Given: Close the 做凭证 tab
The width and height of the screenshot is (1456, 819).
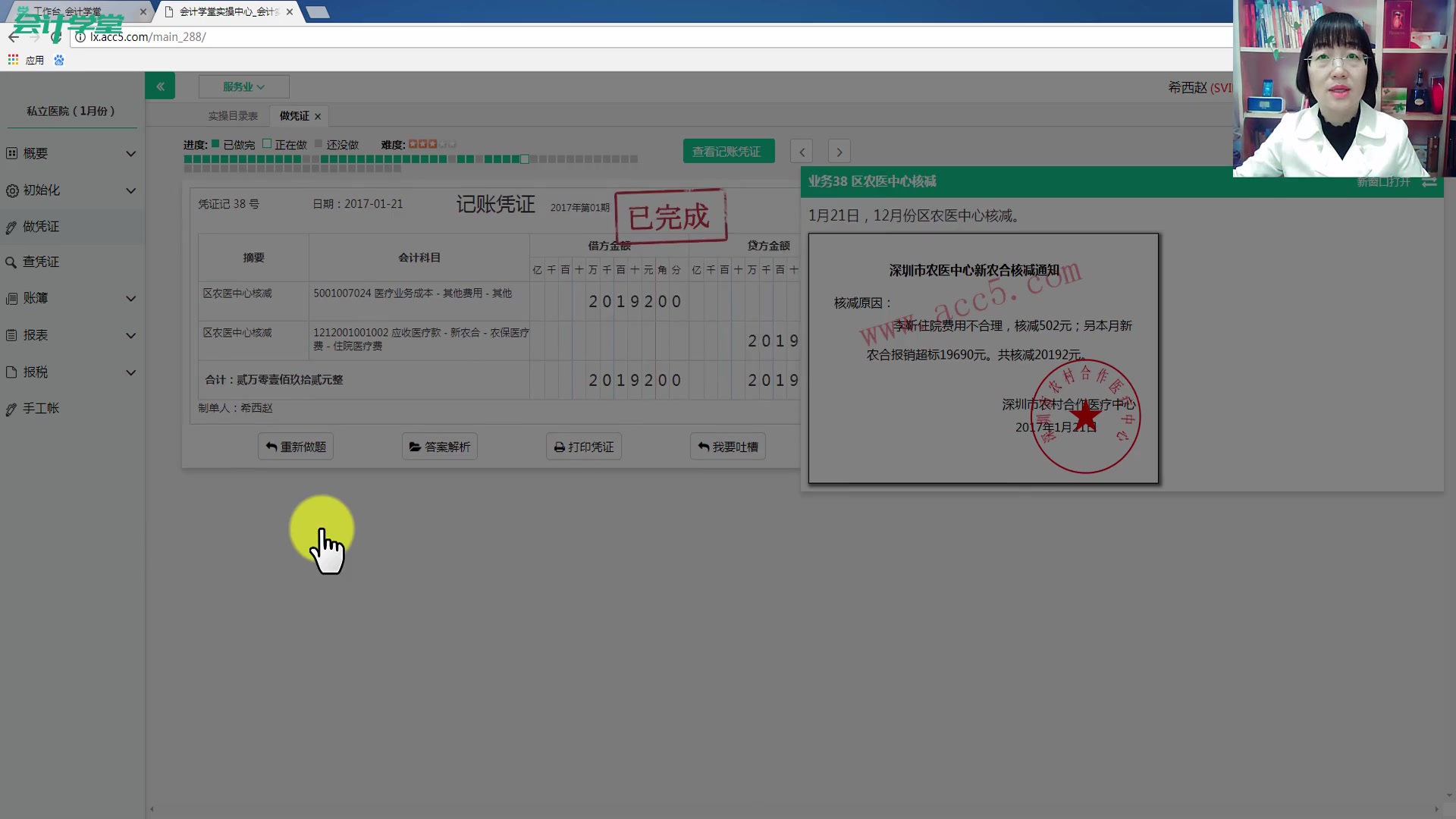Looking at the screenshot, I should click(318, 116).
